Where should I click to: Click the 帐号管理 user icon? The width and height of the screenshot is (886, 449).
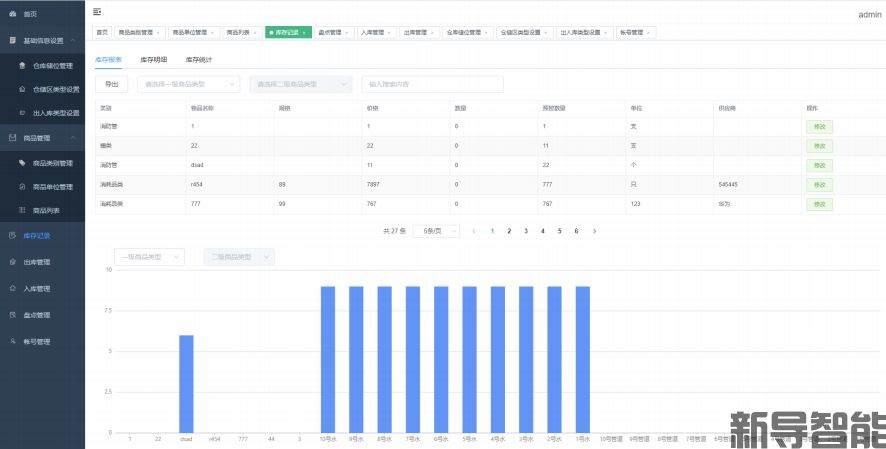12,341
